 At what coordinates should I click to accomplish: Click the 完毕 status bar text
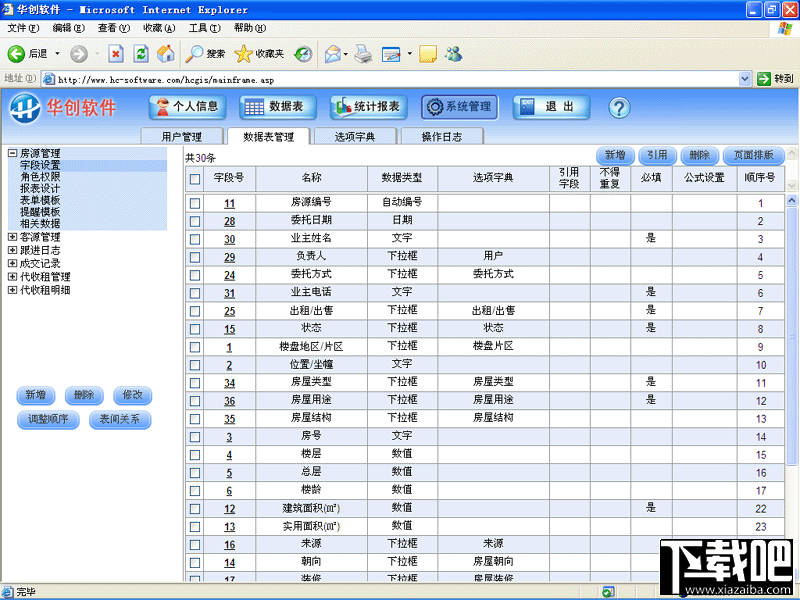click(x=26, y=592)
